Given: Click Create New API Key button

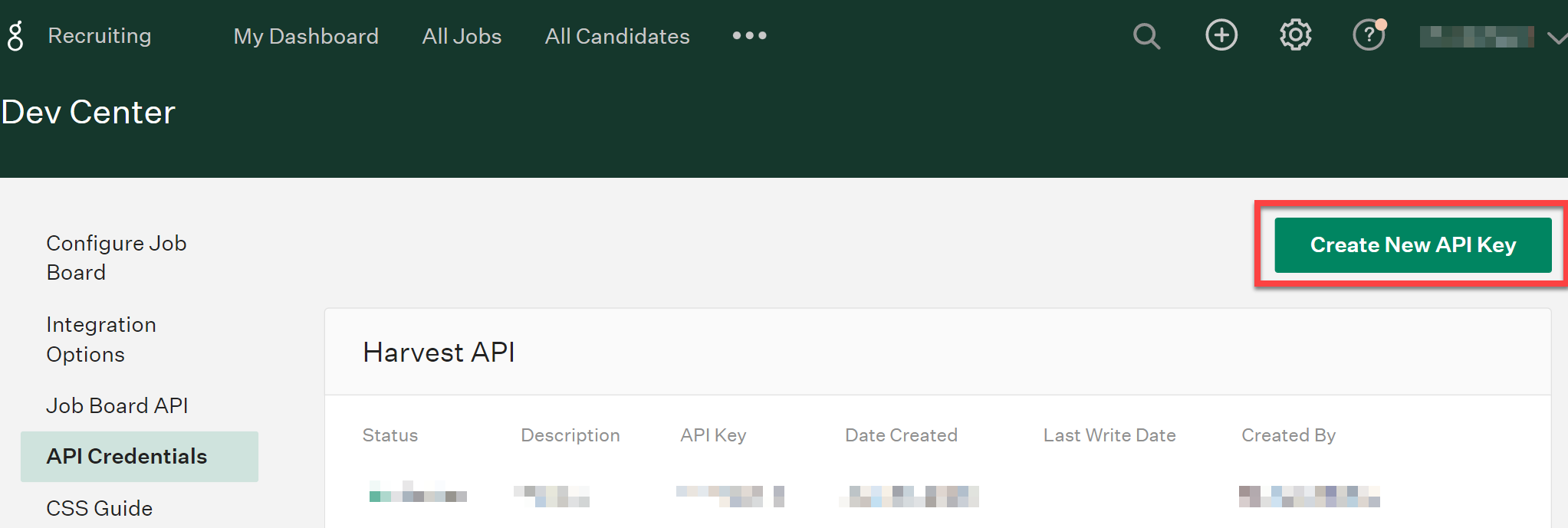Looking at the screenshot, I should 1412,245.
